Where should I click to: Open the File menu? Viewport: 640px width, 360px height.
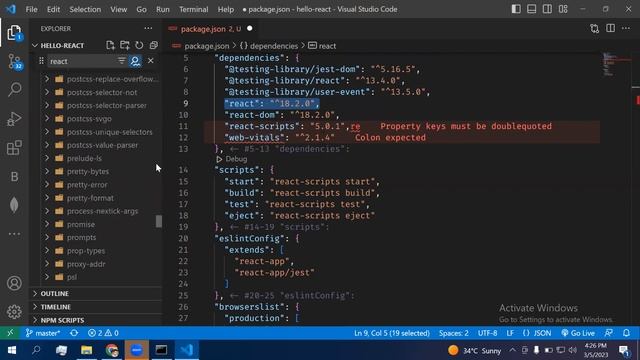coord(31,9)
